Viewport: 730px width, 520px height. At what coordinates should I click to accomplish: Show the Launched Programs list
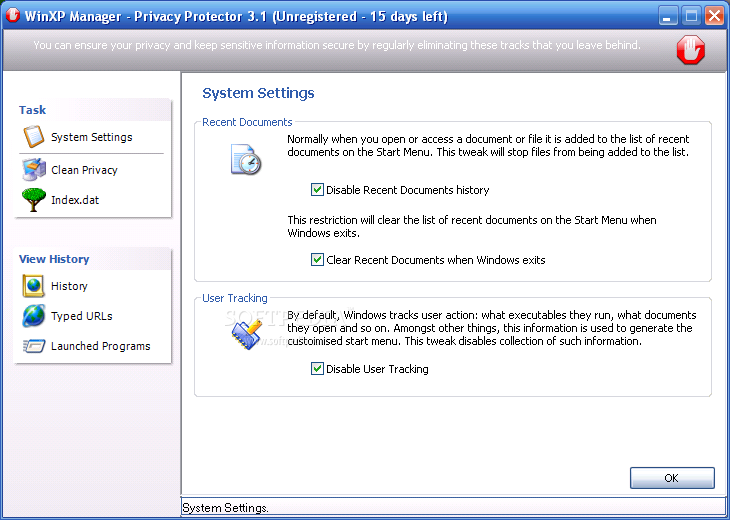(x=101, y=346)
